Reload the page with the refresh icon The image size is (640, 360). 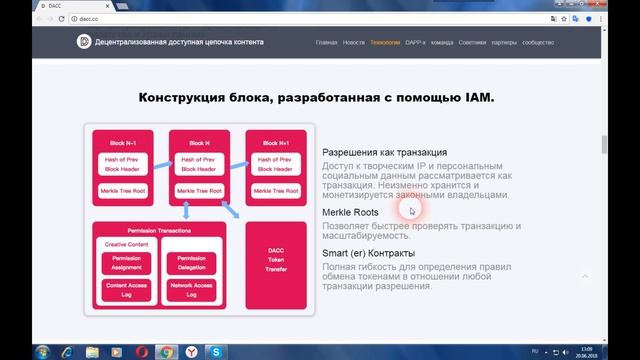[61, 19]
